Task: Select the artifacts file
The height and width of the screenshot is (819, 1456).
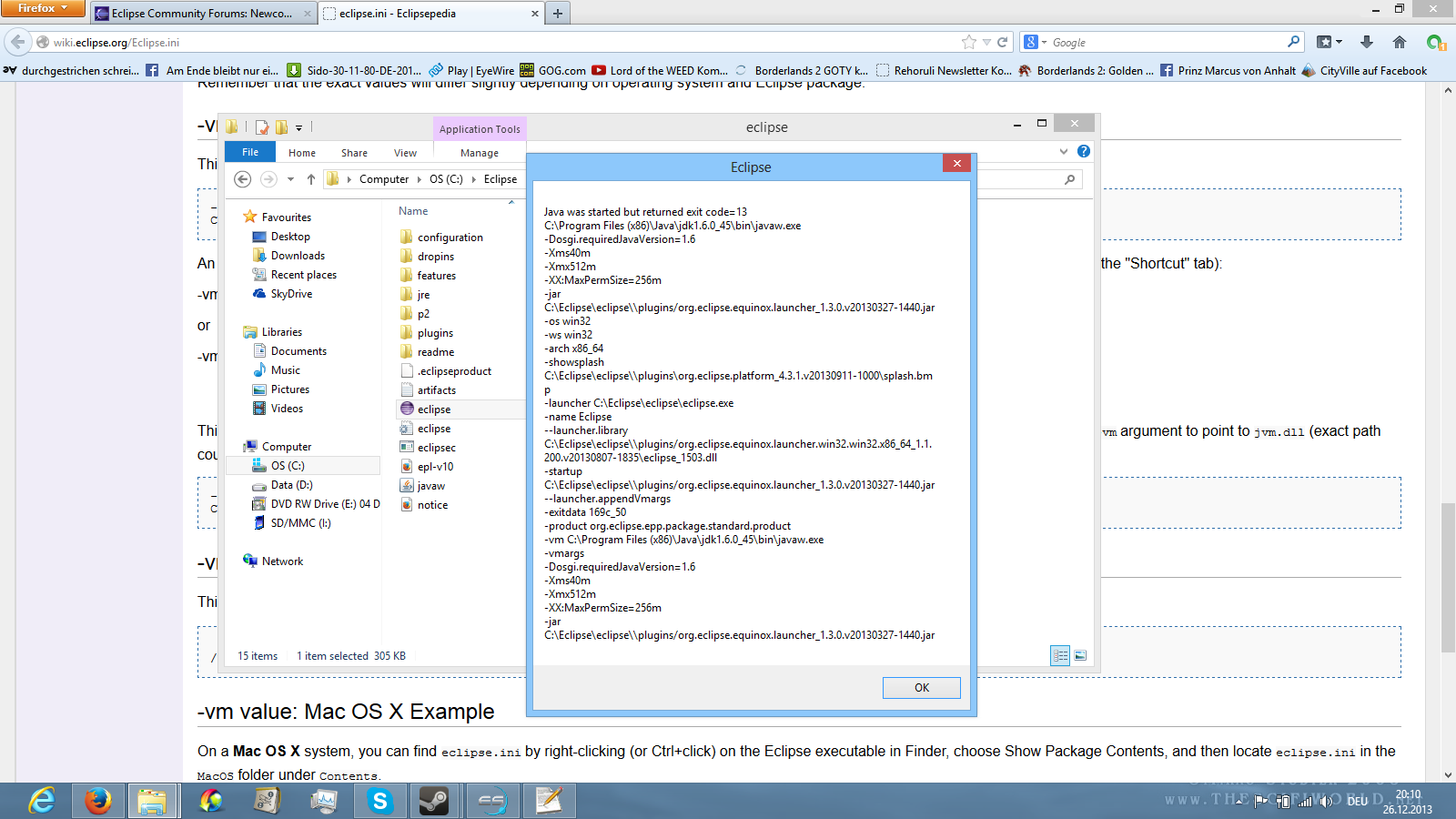Action: 428,390
